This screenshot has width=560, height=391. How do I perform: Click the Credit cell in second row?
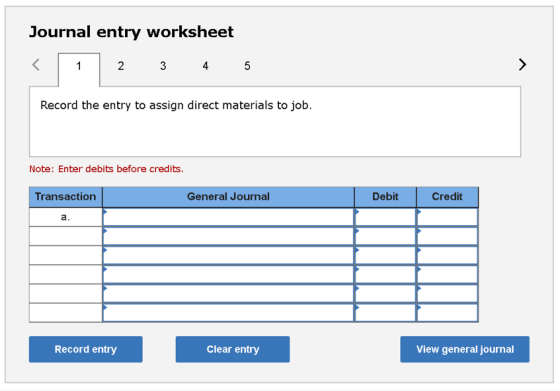(448, 236)
